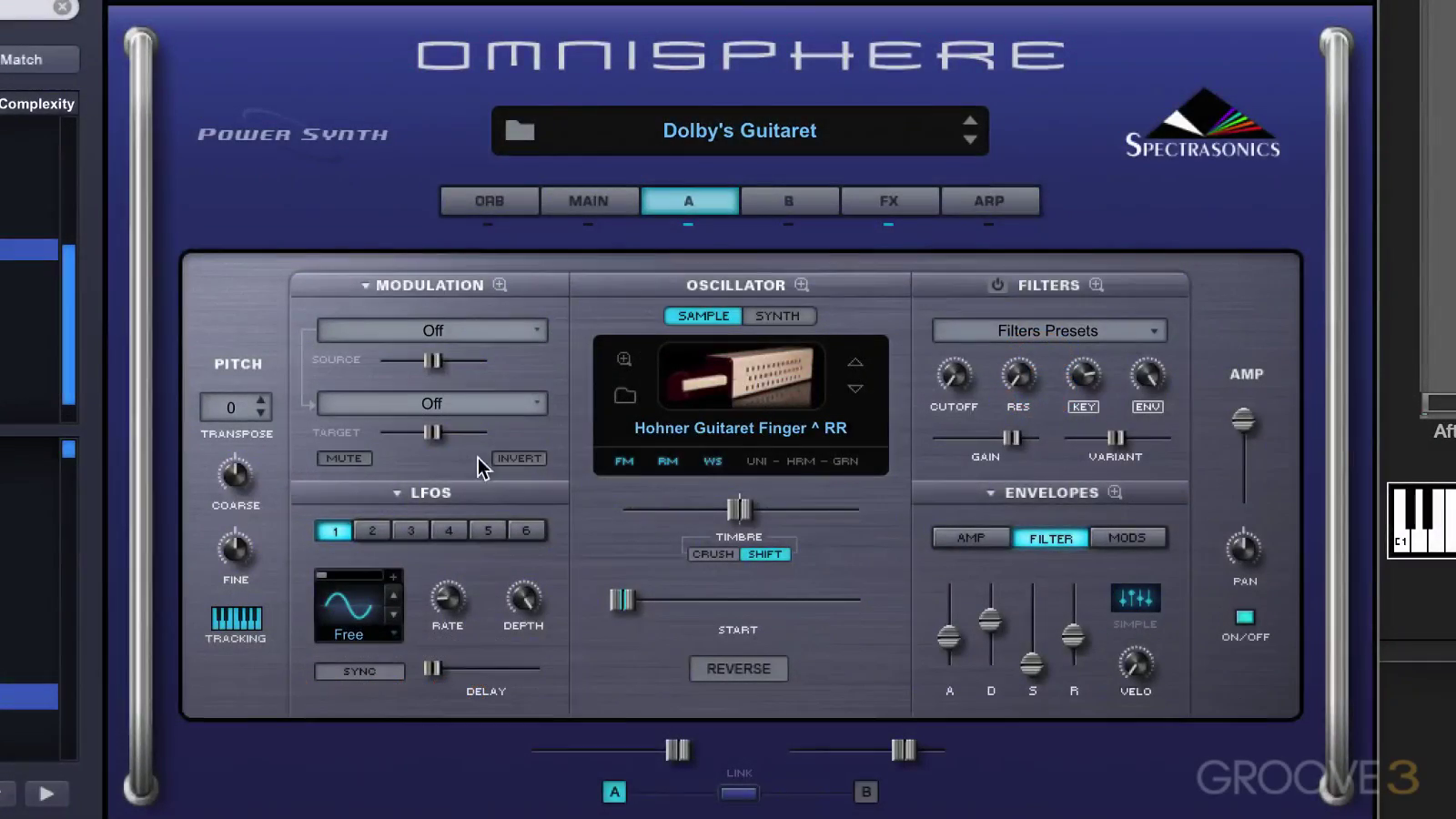Switch oscillator to Sample mode
Screen dimensions: 1456x819
[x=703, y=316]
